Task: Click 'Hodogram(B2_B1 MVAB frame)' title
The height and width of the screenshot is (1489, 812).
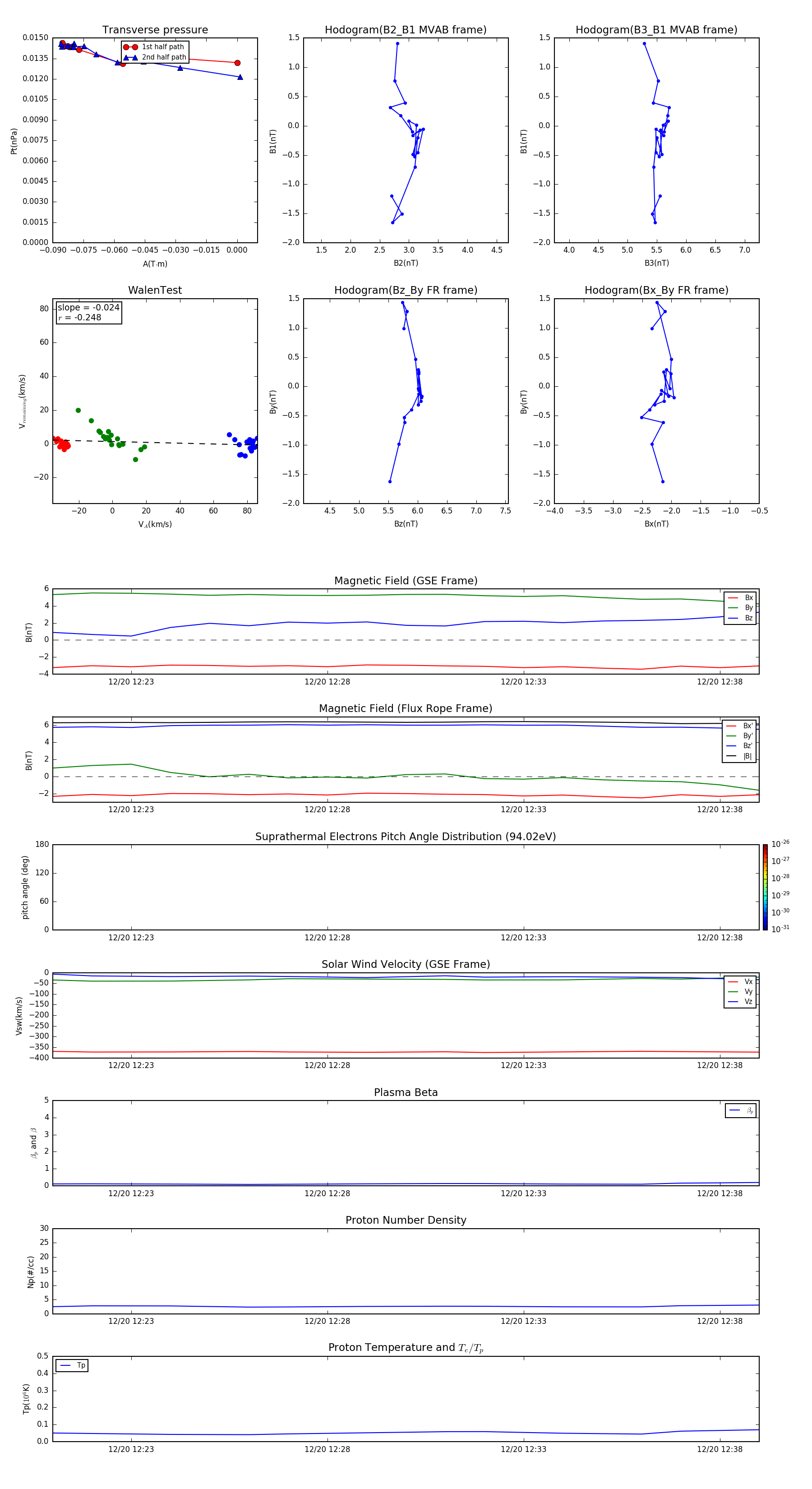Action: coord(406,29)
